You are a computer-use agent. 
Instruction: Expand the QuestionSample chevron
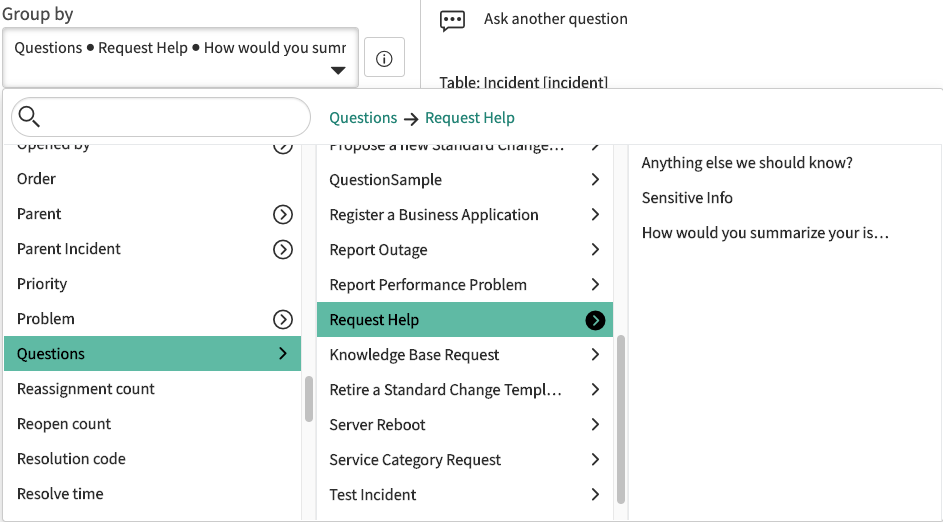[x=595, y=180]
